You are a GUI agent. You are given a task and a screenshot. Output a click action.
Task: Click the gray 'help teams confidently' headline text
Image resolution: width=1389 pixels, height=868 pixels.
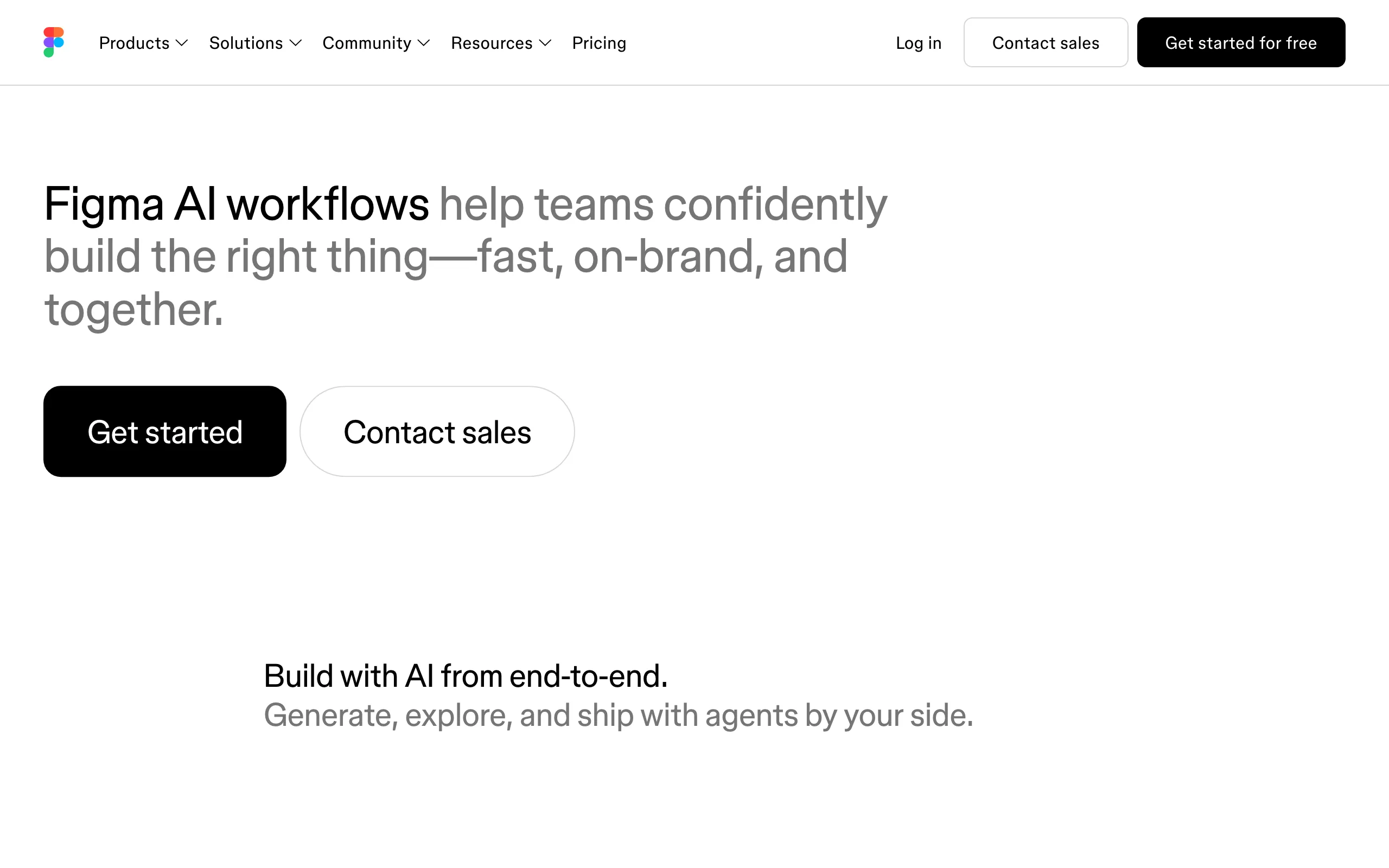pos(663,205)
